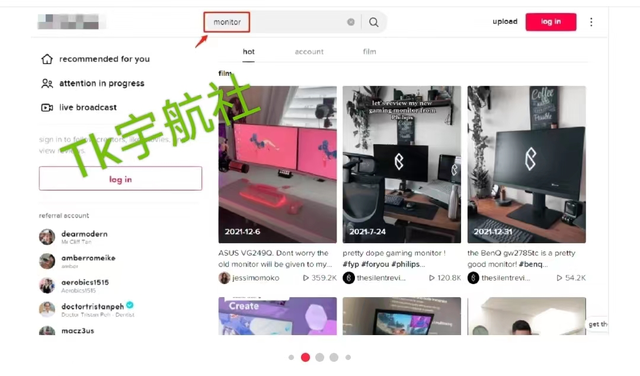The width and height of the screenshot is (640, 376).
Task: Switch to the account tab
Action: (309, 52)
